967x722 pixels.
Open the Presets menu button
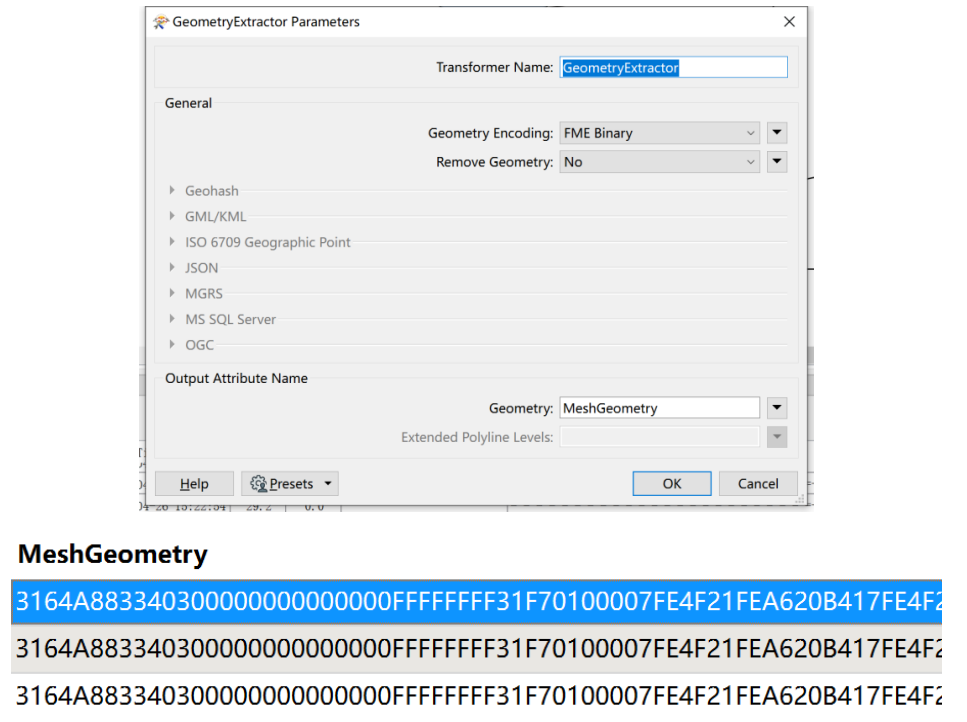click(x=290, y=484)
